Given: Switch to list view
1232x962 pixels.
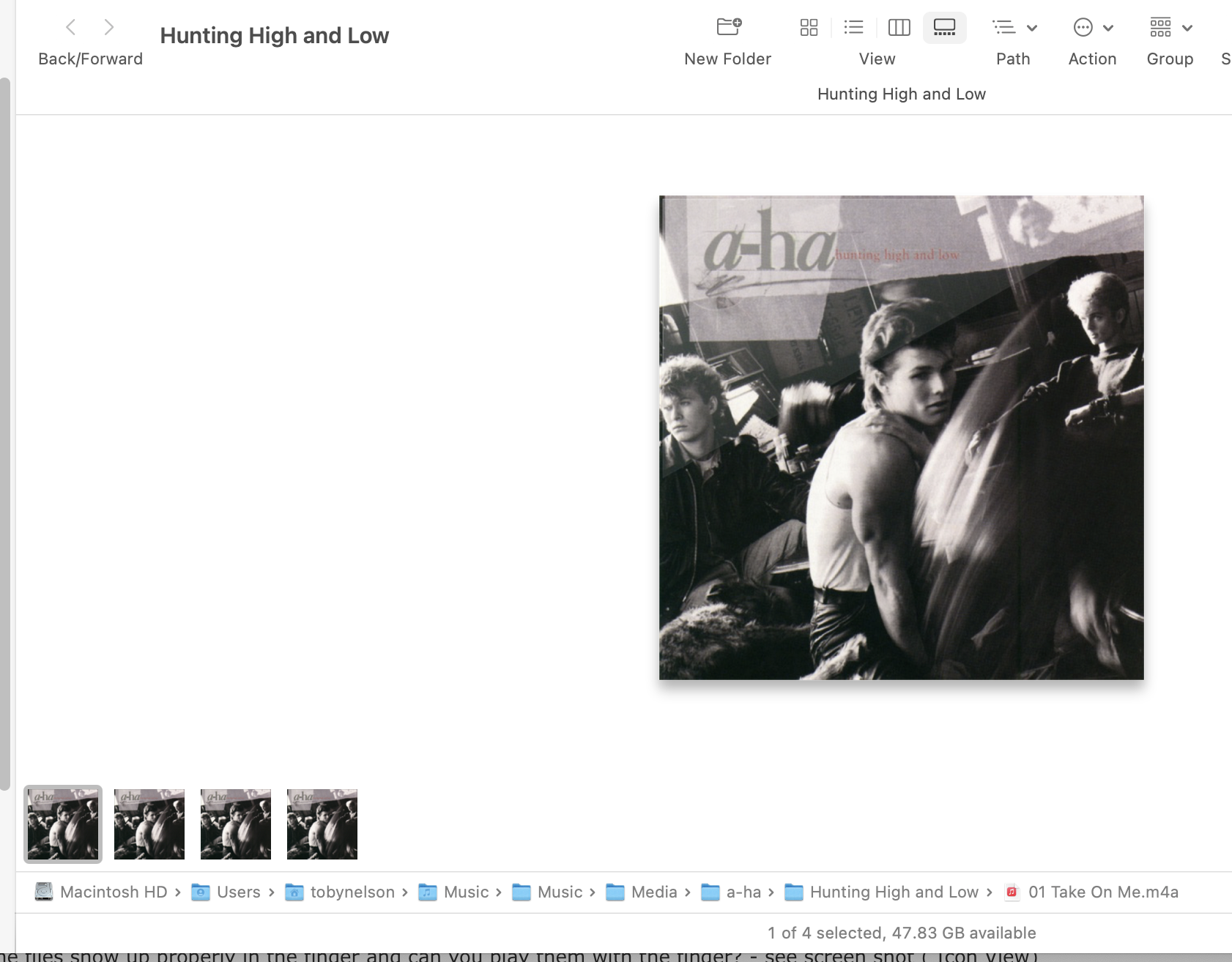Looking at the screenshot, I should pyautogui.click(x=853, y=28).
